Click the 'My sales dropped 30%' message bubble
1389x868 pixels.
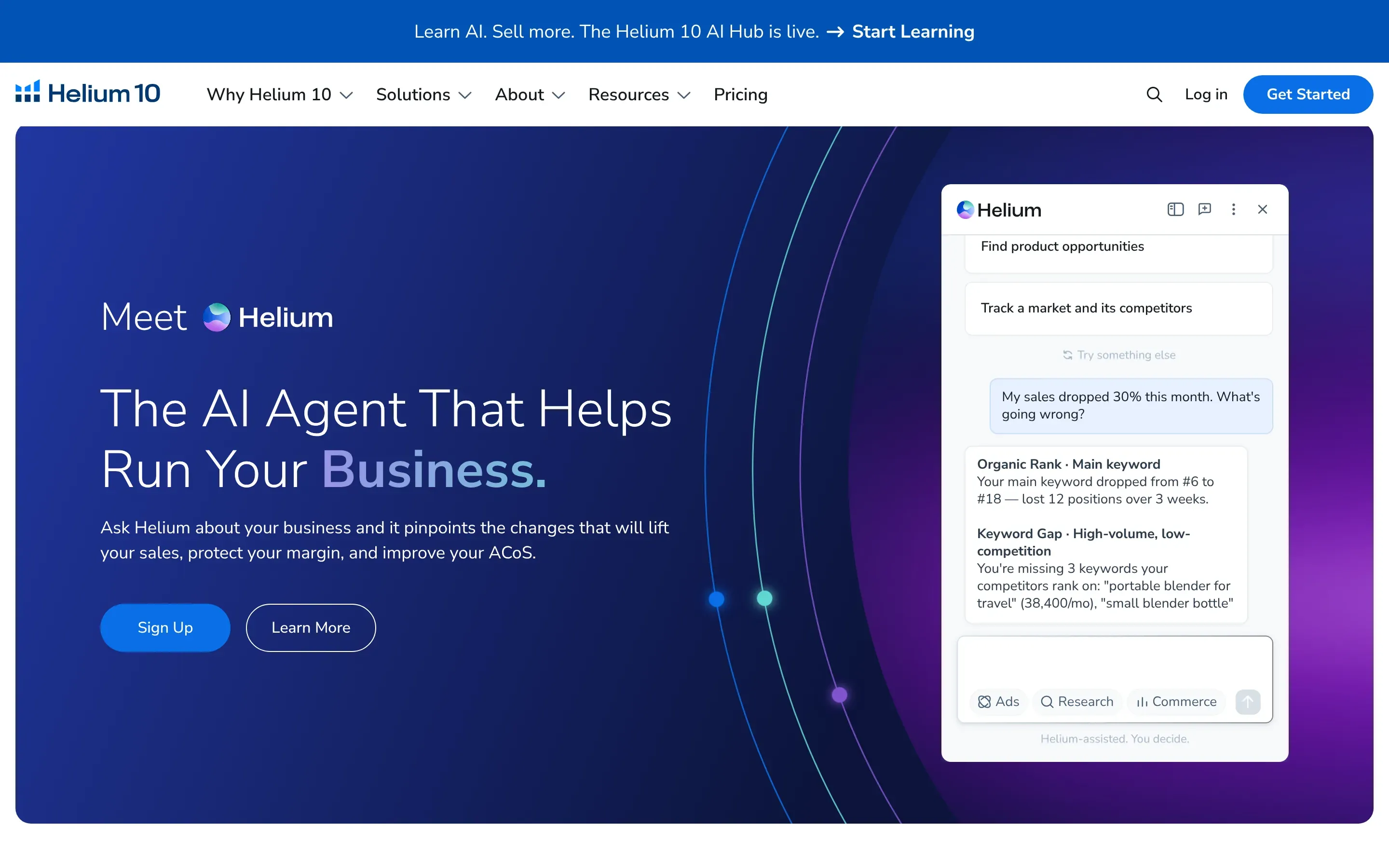point(1130,405)
